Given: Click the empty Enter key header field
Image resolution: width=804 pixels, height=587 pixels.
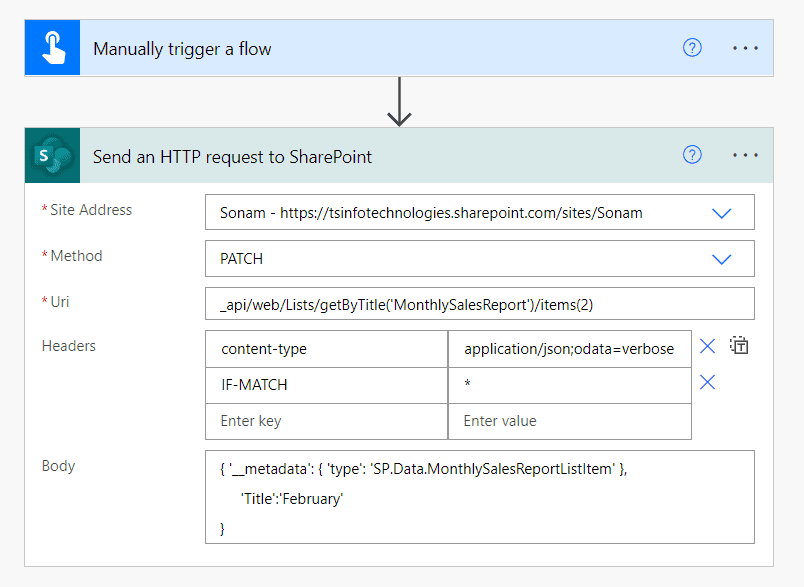Looking at the screenshot, I should coord(327,421).
